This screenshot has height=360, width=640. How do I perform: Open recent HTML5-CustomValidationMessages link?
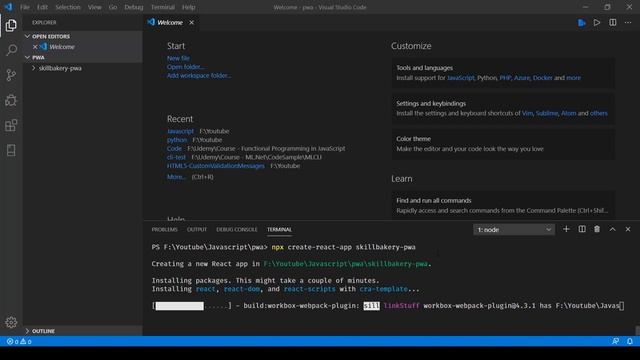tap(216, 166)
